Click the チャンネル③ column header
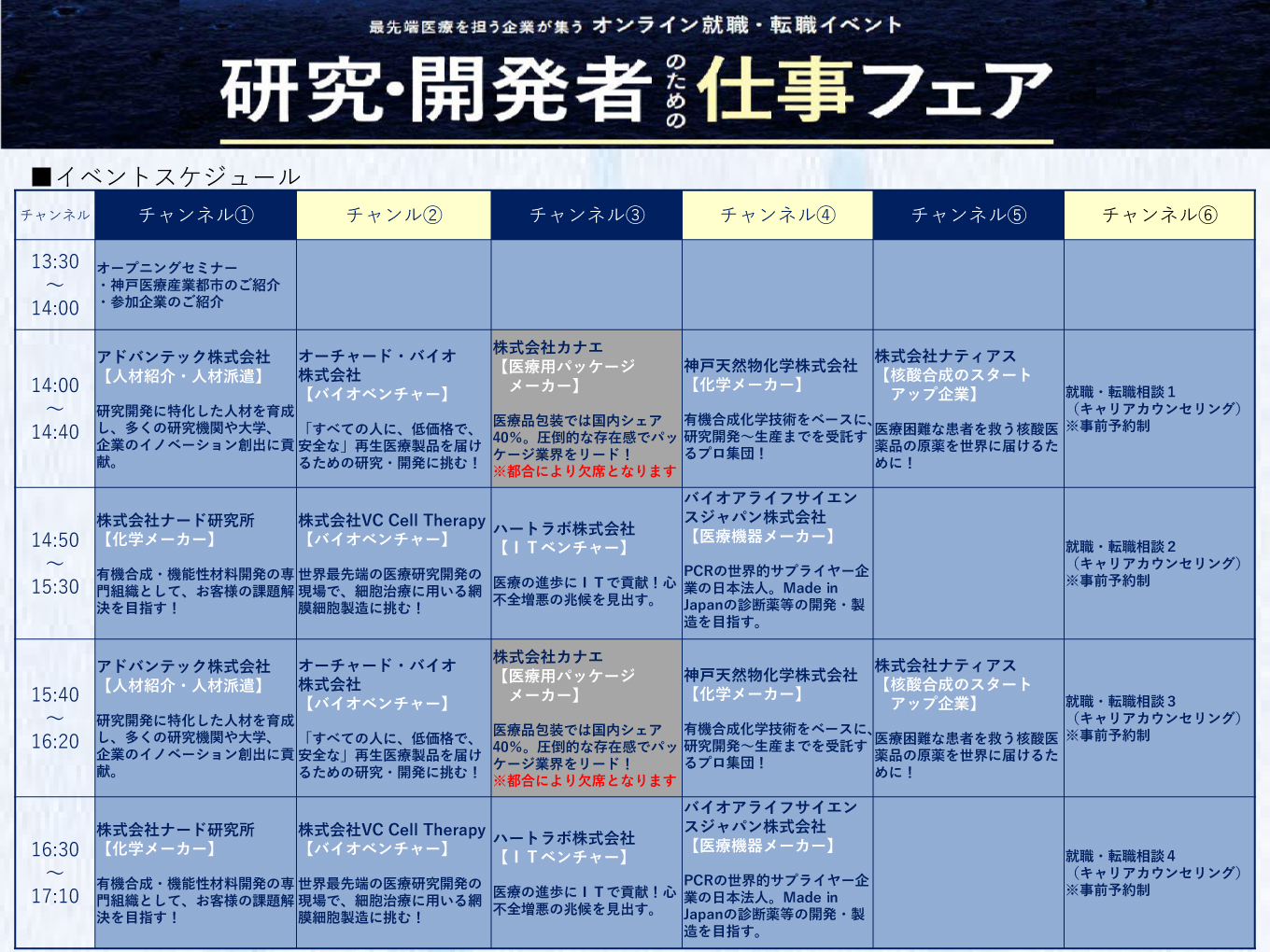The height and width of the screenshot is (952, 1270). pyautogui.click(x=586, y=215)
